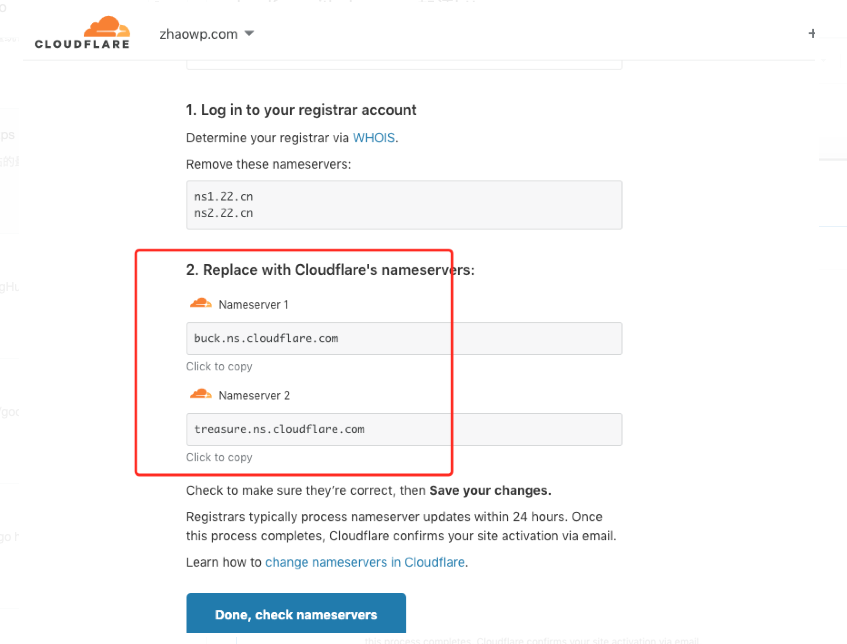Image resolution: width=847 pixels, height=644 pixels.
Task: Copy buck.ns.cloudflare.com nameserver field
Action: (x=404, y=338)
